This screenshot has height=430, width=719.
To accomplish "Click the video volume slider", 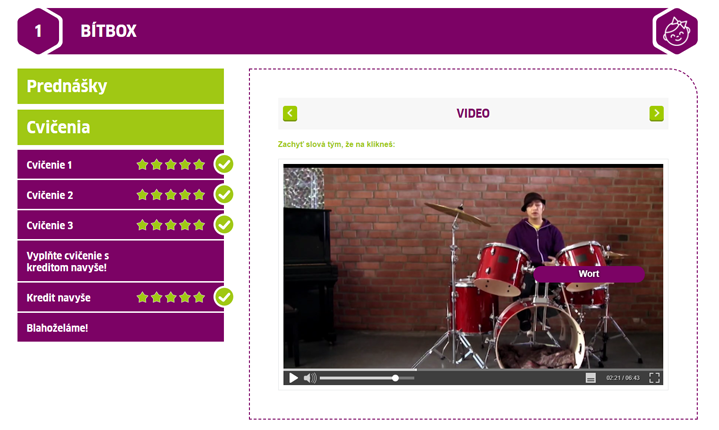I will (x=367, y=378).
